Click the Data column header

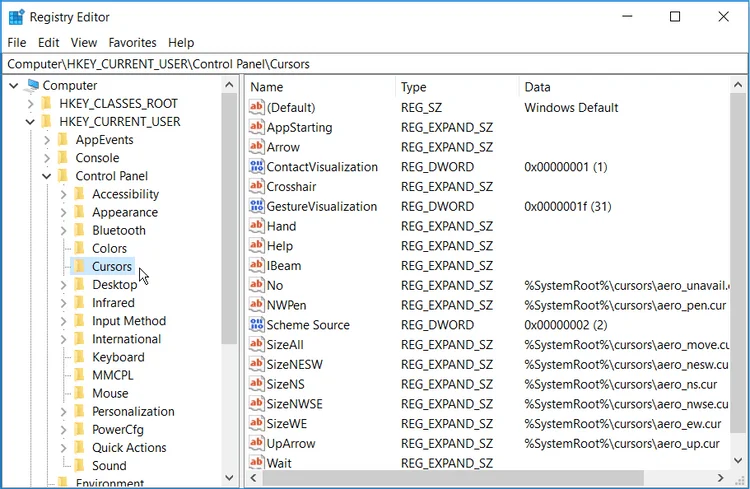click(624, 87)
